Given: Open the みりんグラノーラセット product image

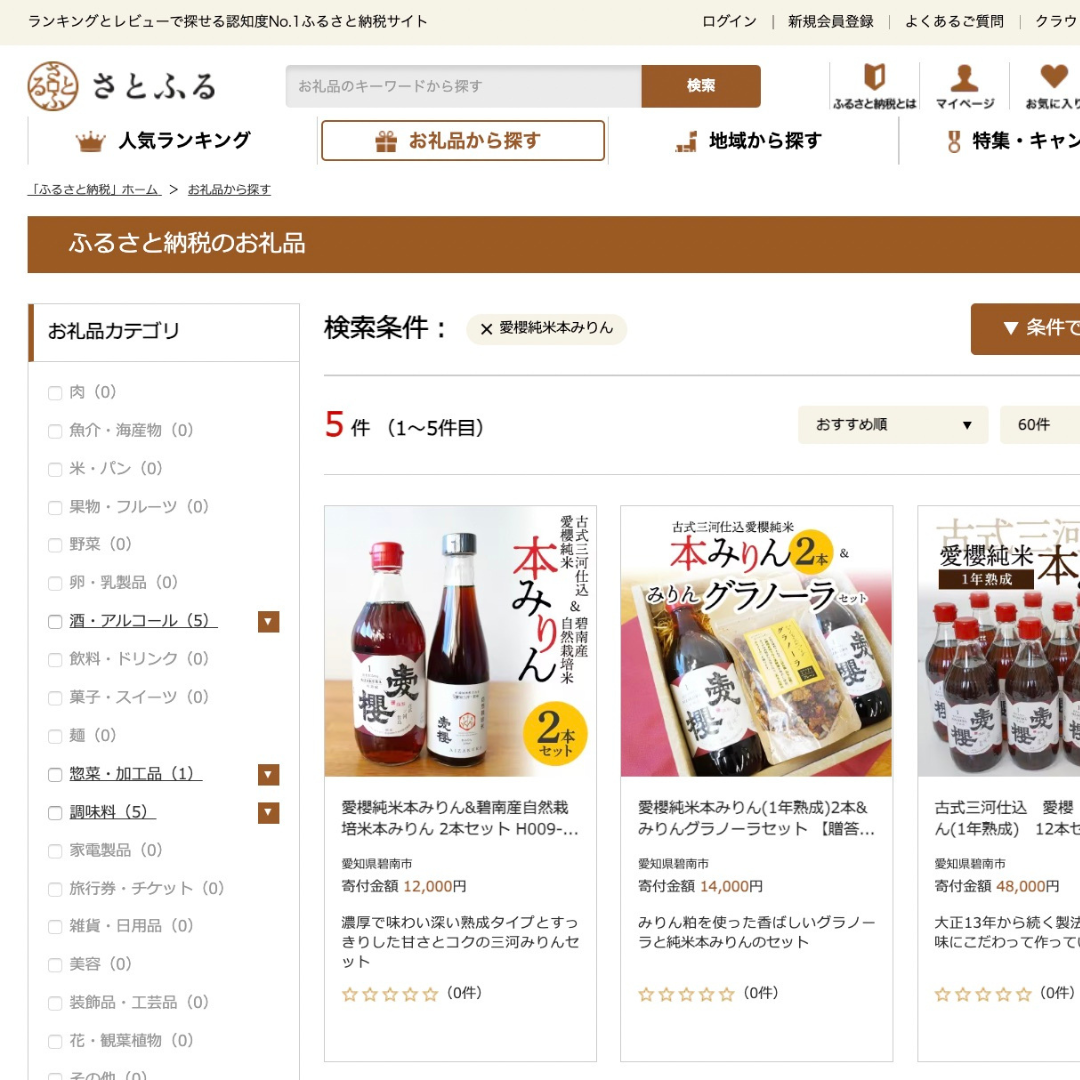Looking at the screenshot, I should click(756, 641).
